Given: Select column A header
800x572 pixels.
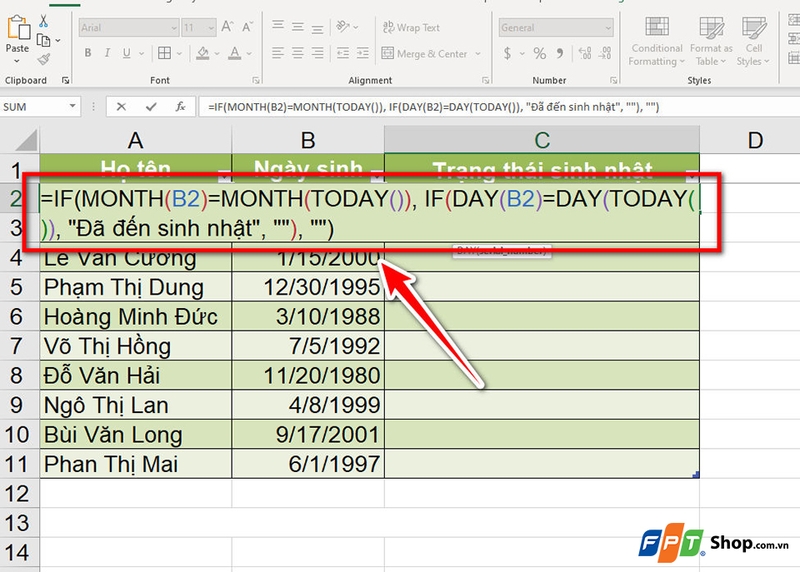Looking at the screenshot, I should (135, 140).
